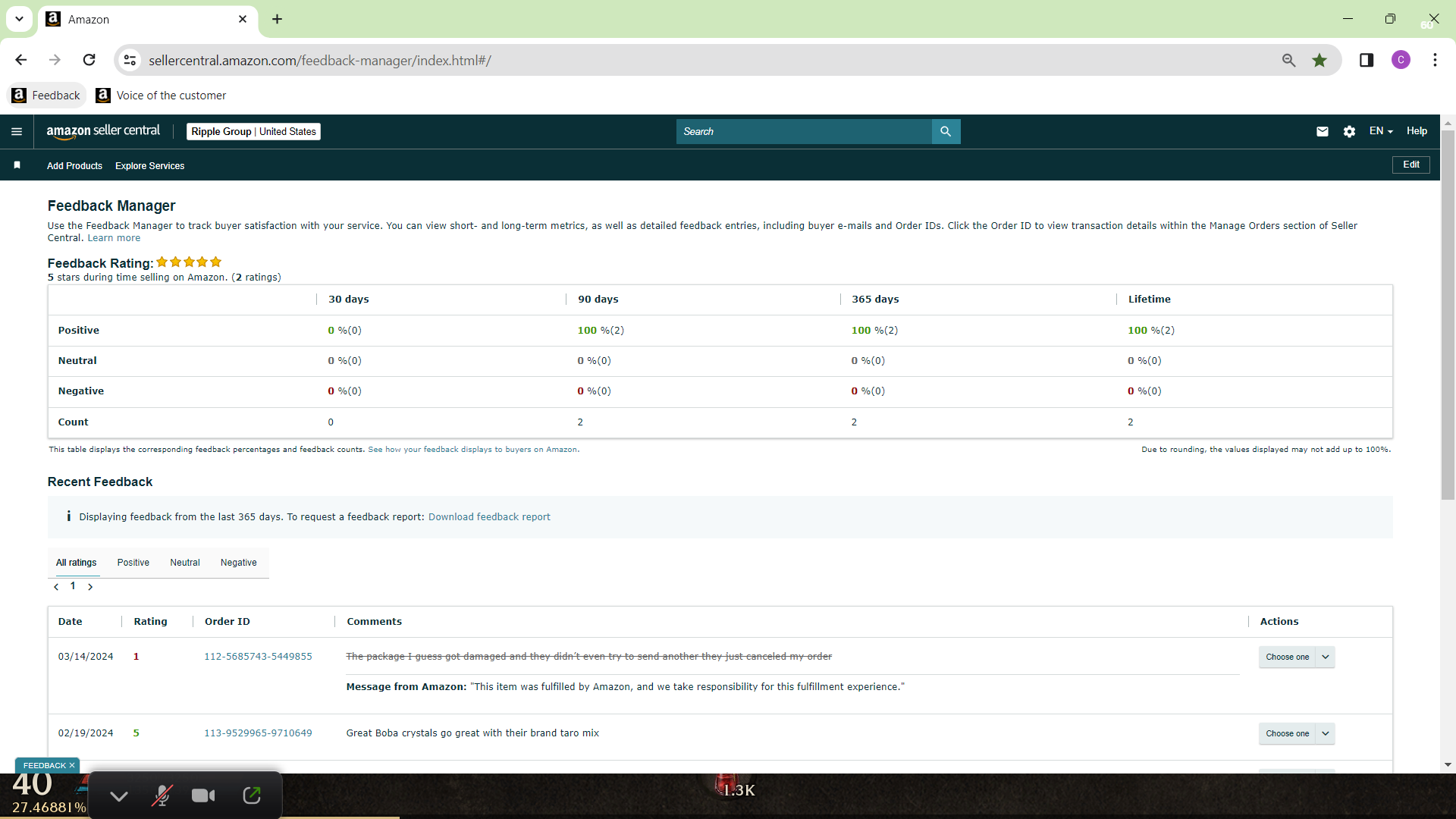Click the Feedback Rating stars
This screenshot has height=819, width=1456.
coord(189,262)
